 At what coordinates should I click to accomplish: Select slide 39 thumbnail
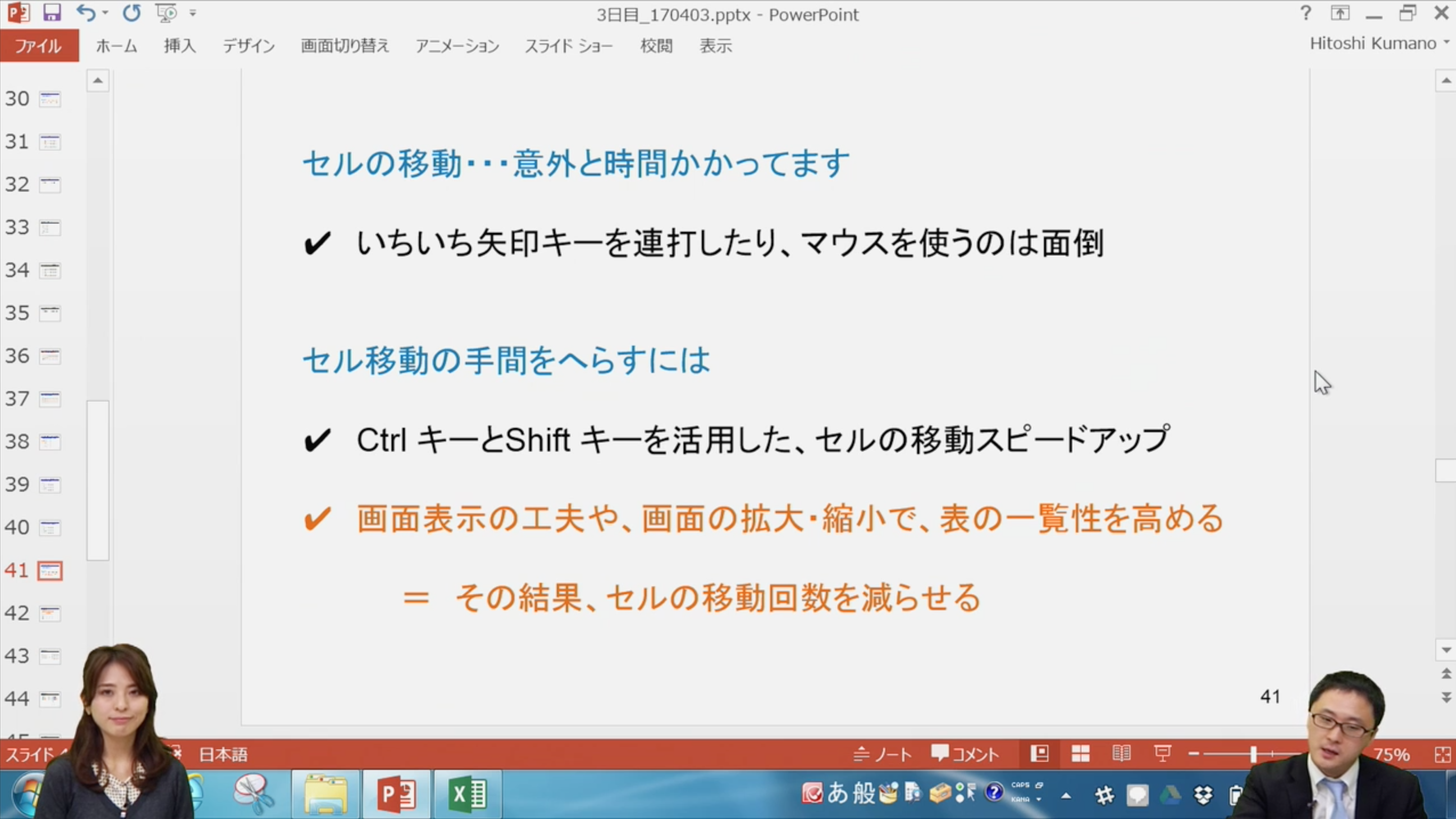pyautogui.click(x=50, y=485)
